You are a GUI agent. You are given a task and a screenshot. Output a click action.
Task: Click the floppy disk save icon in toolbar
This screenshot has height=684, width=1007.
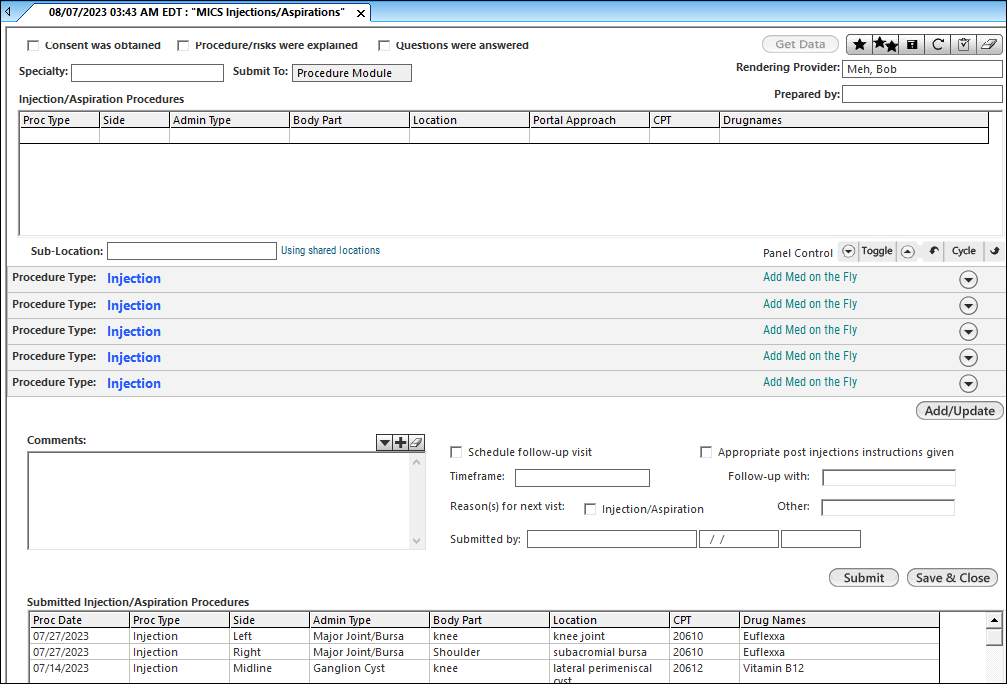[x=911, y=44]
